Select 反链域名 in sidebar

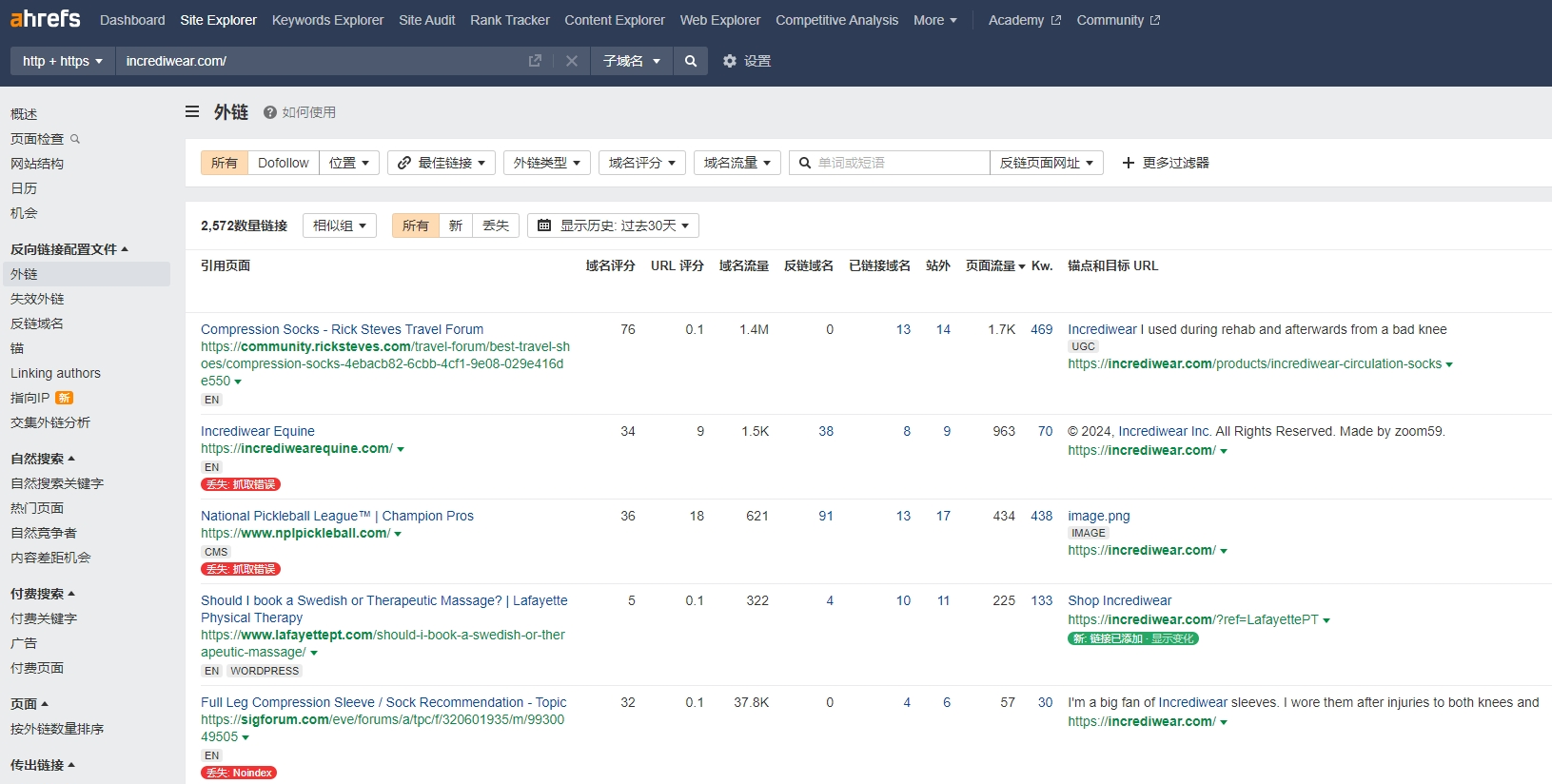[37, 323]
